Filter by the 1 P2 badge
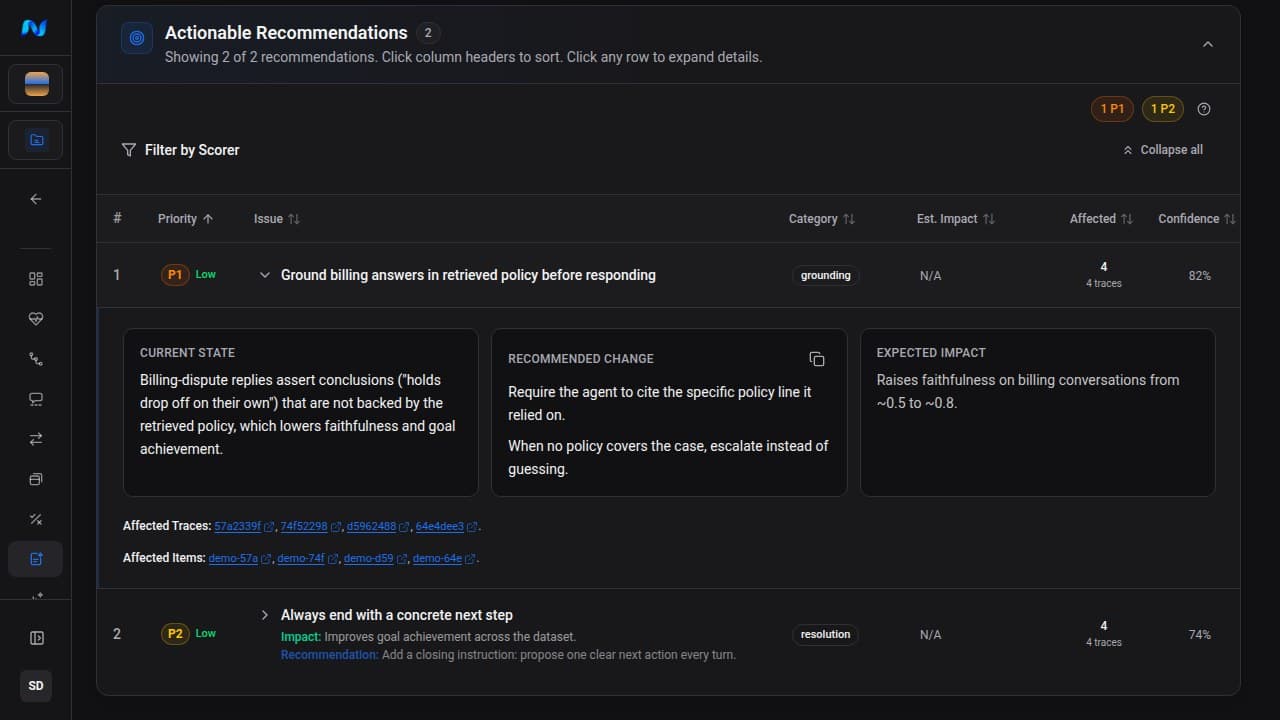The image size is (1280, 720). (x=1163, y=109)
